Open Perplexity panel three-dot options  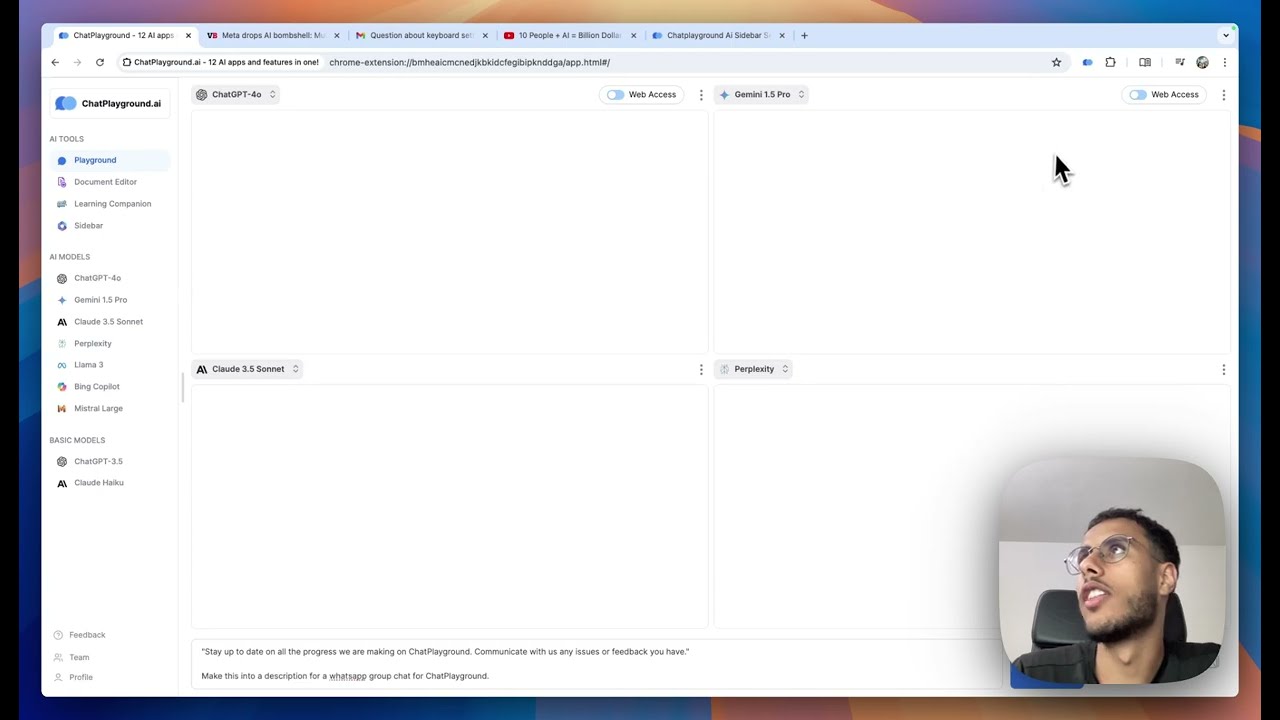point(1224,370)
